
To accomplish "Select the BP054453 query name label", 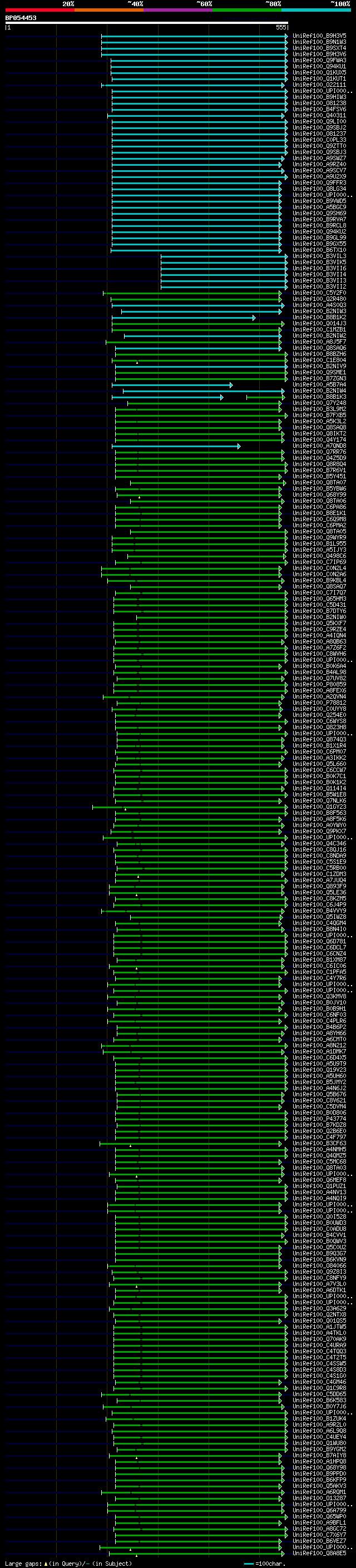I will pos(21,18).
